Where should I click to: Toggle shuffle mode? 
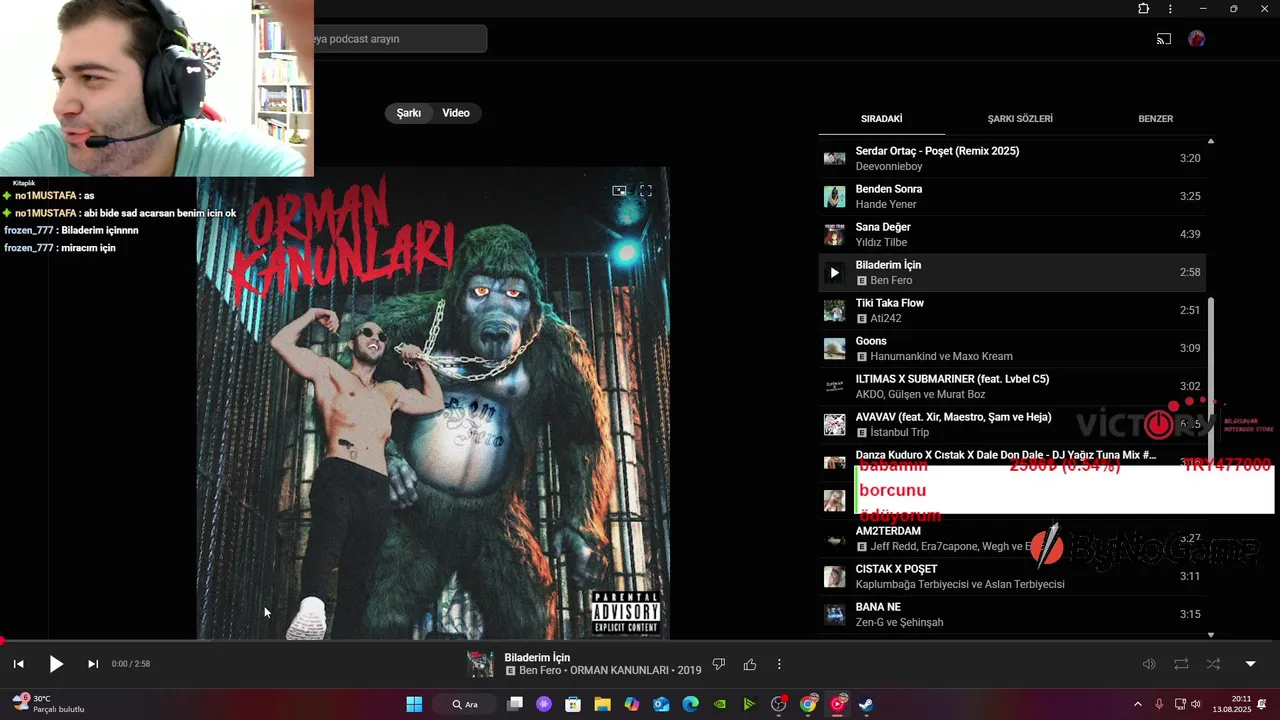tap(1213, 664)
